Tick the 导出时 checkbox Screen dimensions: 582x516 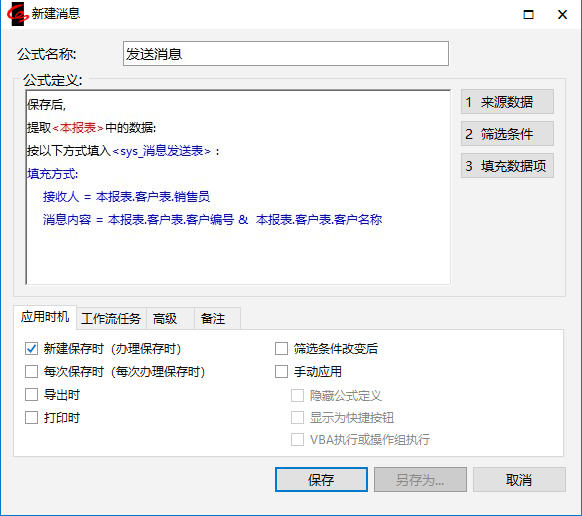pos(31,395)
